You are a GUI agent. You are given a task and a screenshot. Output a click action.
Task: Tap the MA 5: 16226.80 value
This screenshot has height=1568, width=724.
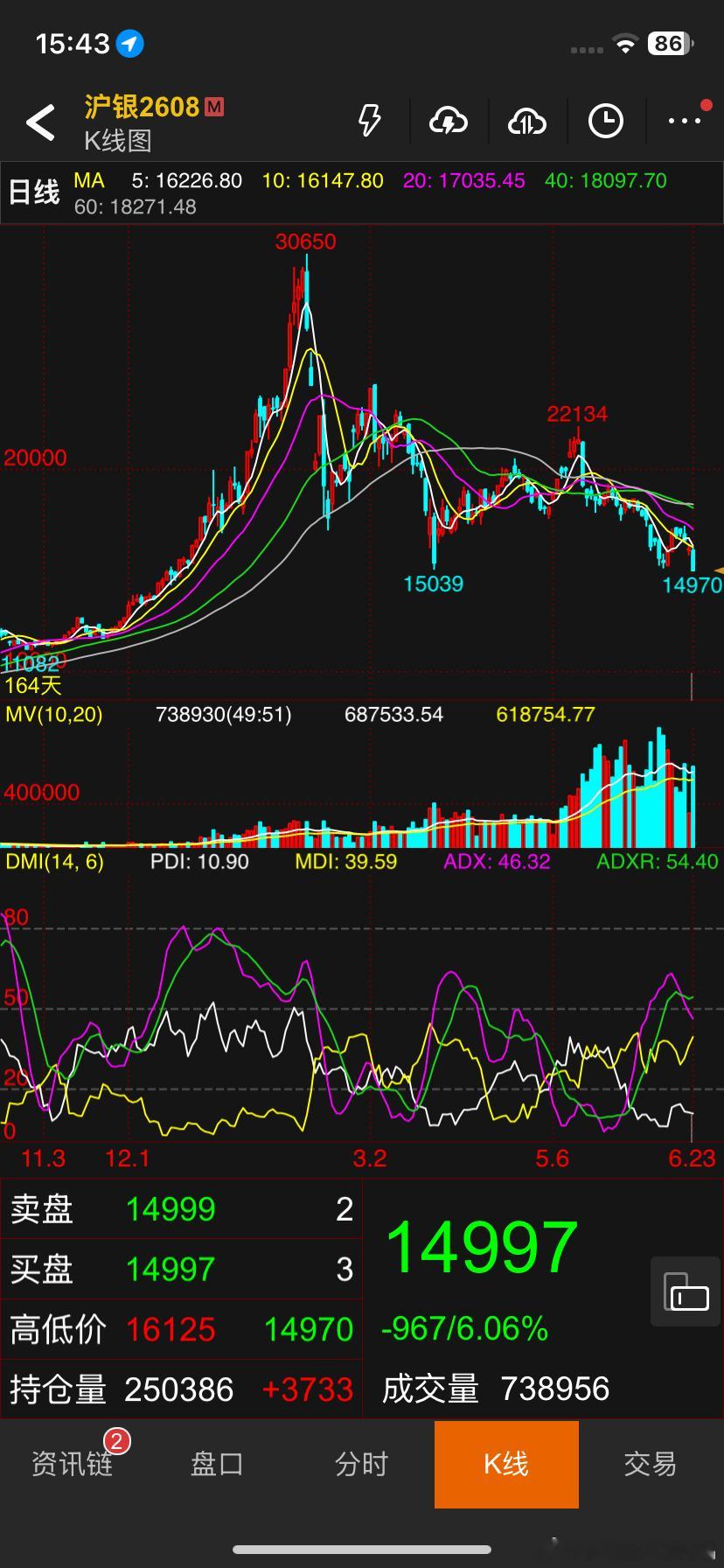tap(186, 180)
